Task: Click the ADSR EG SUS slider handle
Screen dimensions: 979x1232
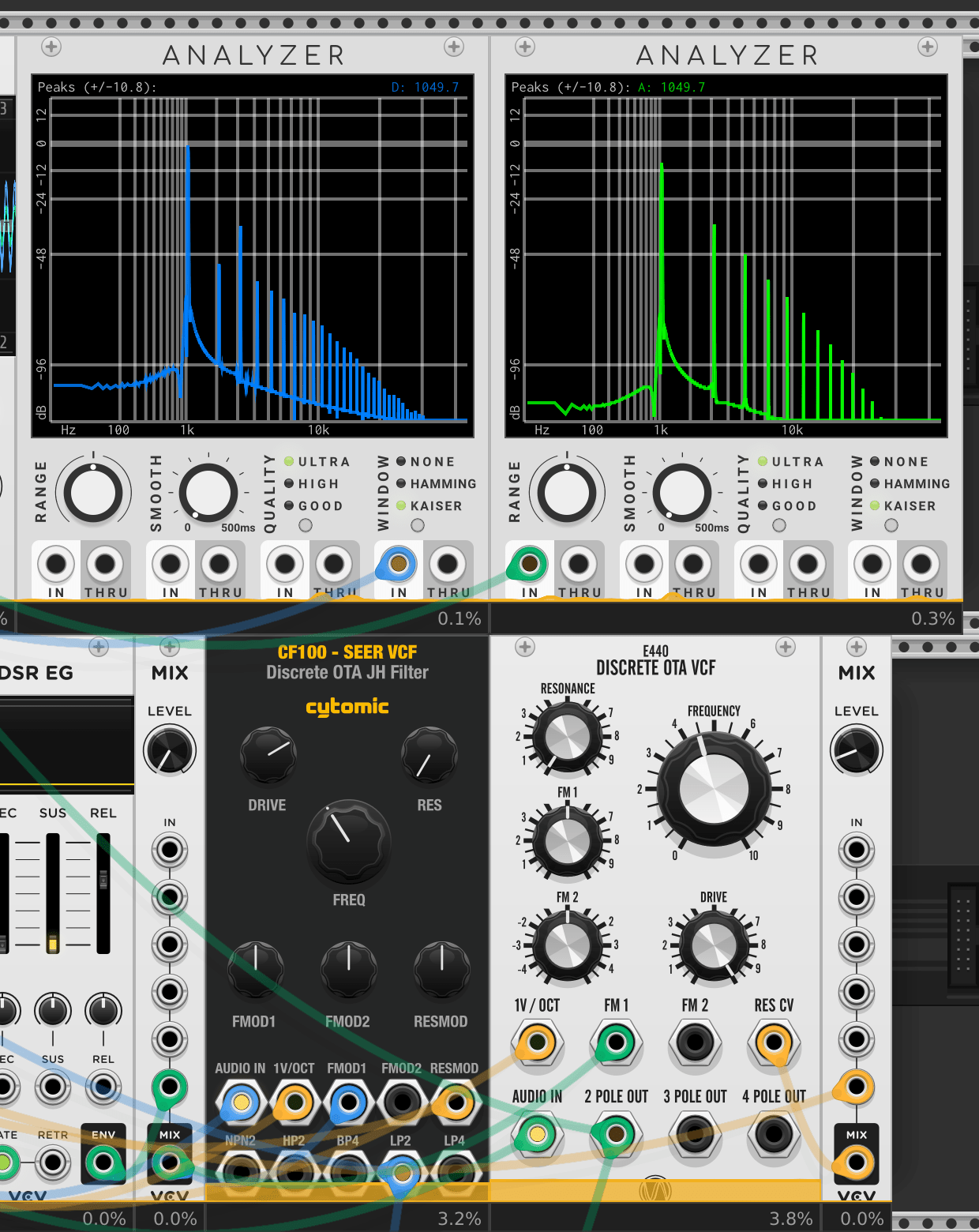Action: [53, 943]
